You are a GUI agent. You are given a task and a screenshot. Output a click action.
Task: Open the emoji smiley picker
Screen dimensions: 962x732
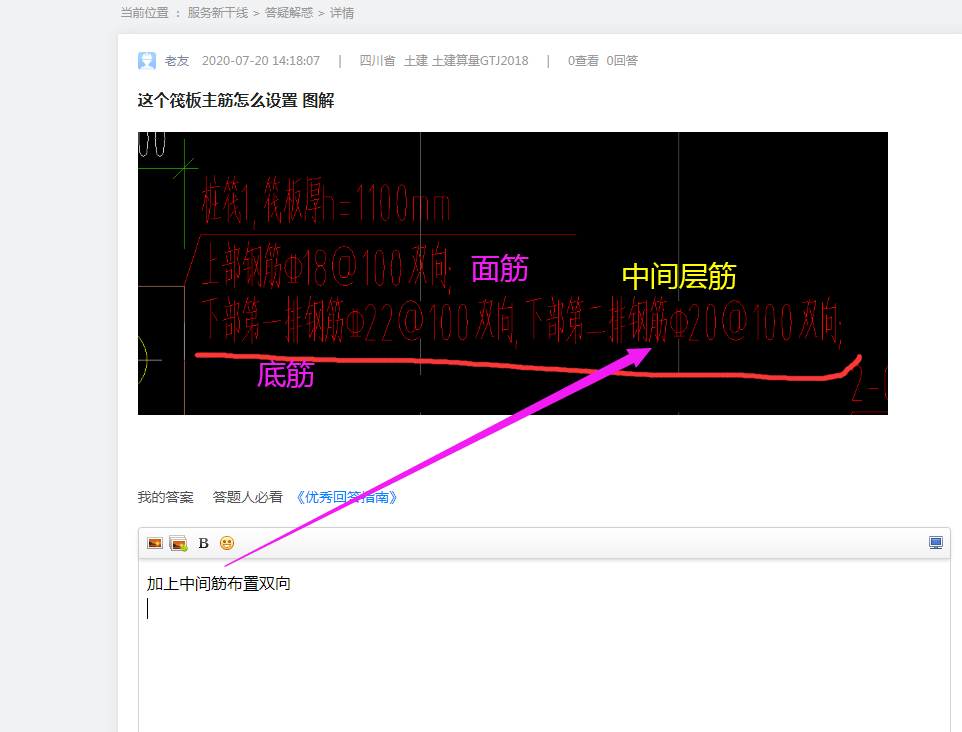pos(227,543)
